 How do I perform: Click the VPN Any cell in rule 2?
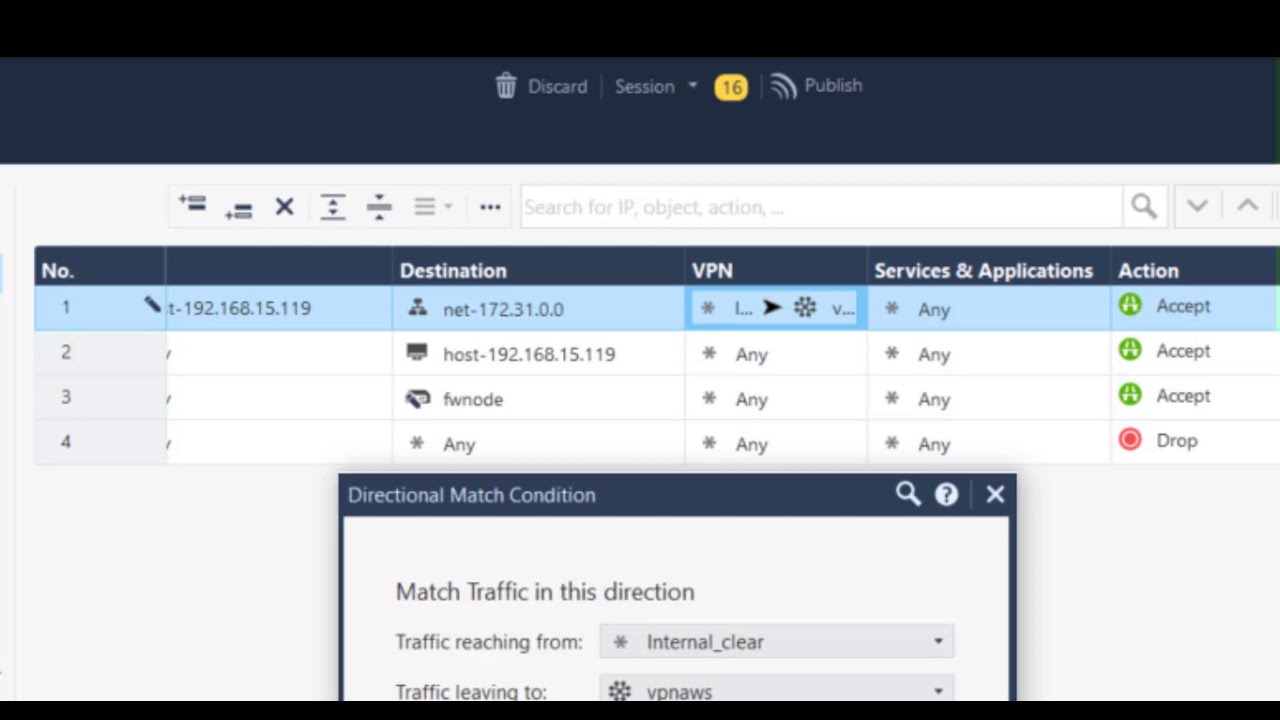776,354
